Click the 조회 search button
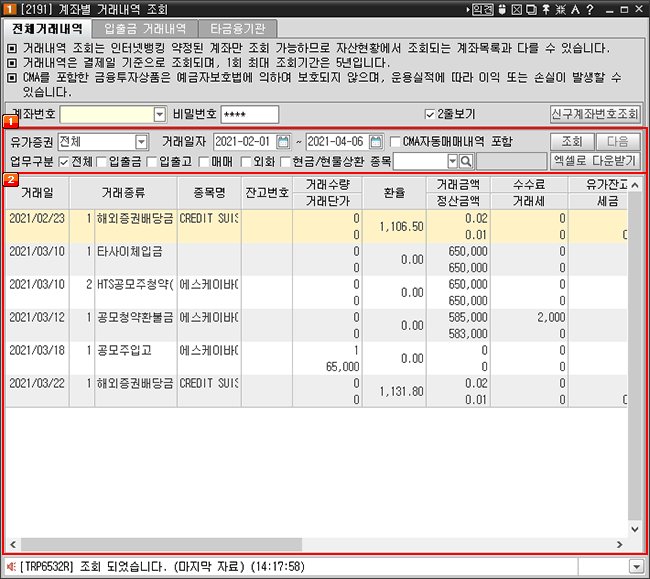 (x=572, y=141)
